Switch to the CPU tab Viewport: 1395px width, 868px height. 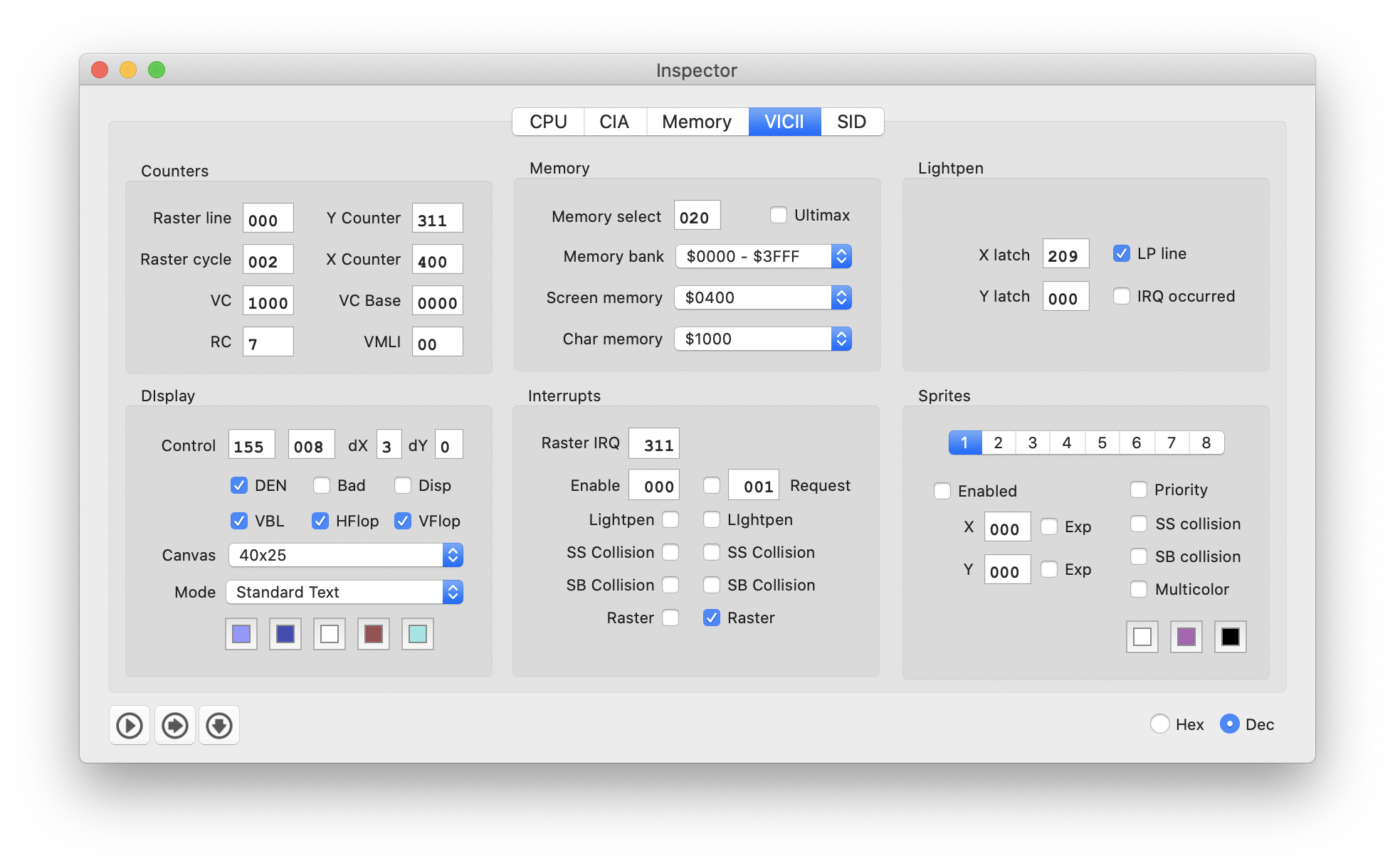547,122
